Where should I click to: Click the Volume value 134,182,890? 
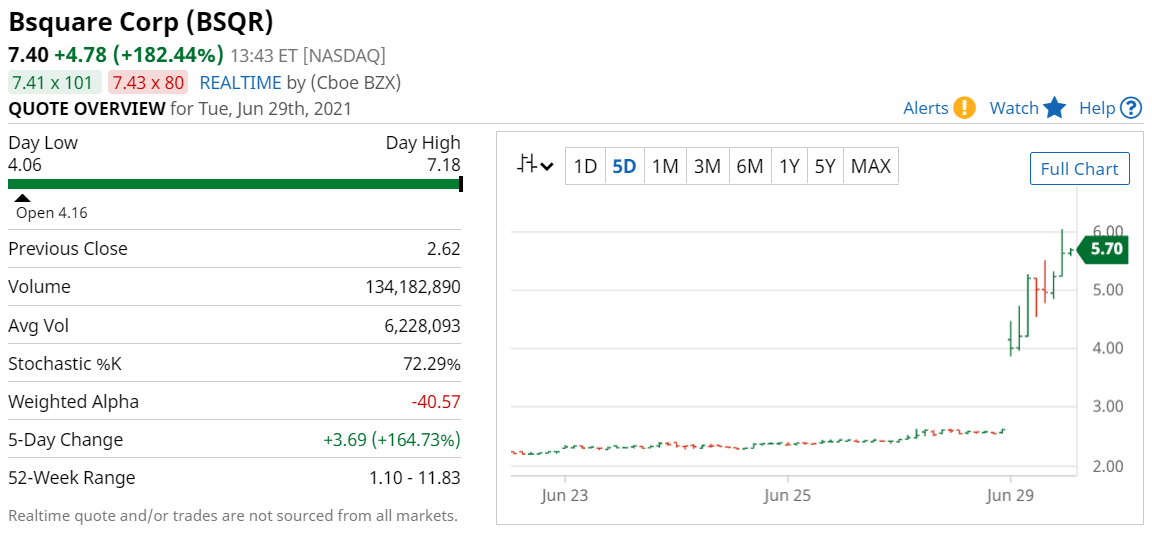click(413, 287)
